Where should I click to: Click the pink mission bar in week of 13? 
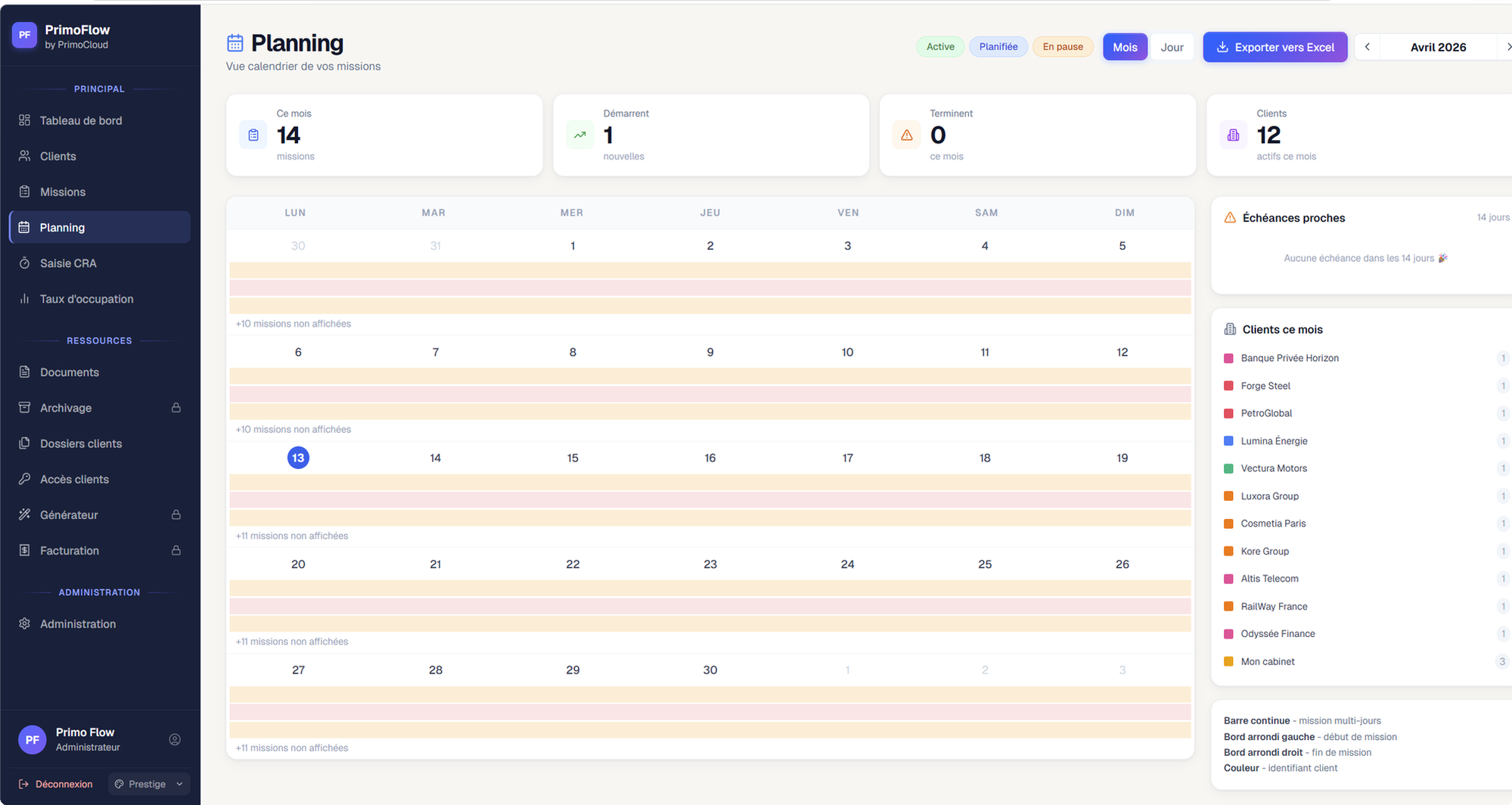(710, 500)
